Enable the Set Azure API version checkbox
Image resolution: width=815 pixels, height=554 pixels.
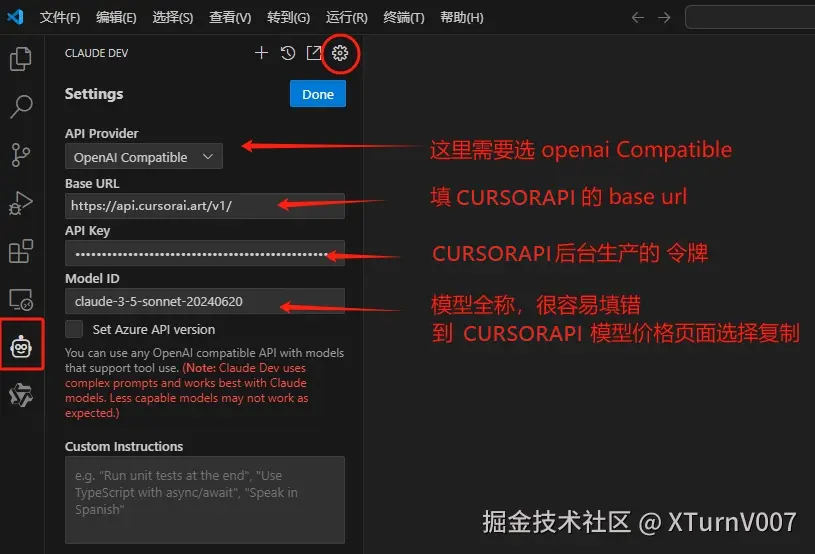click(74, 329)
